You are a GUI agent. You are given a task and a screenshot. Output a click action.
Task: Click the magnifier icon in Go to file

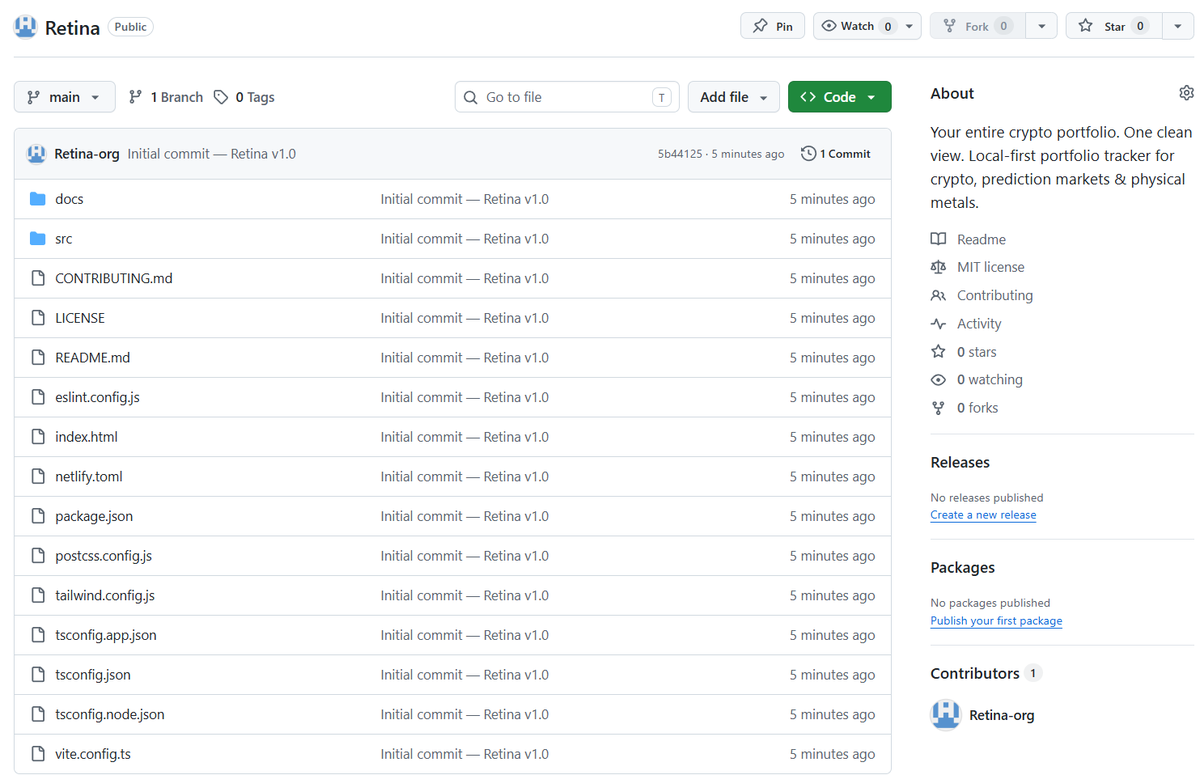pos(470,97)
